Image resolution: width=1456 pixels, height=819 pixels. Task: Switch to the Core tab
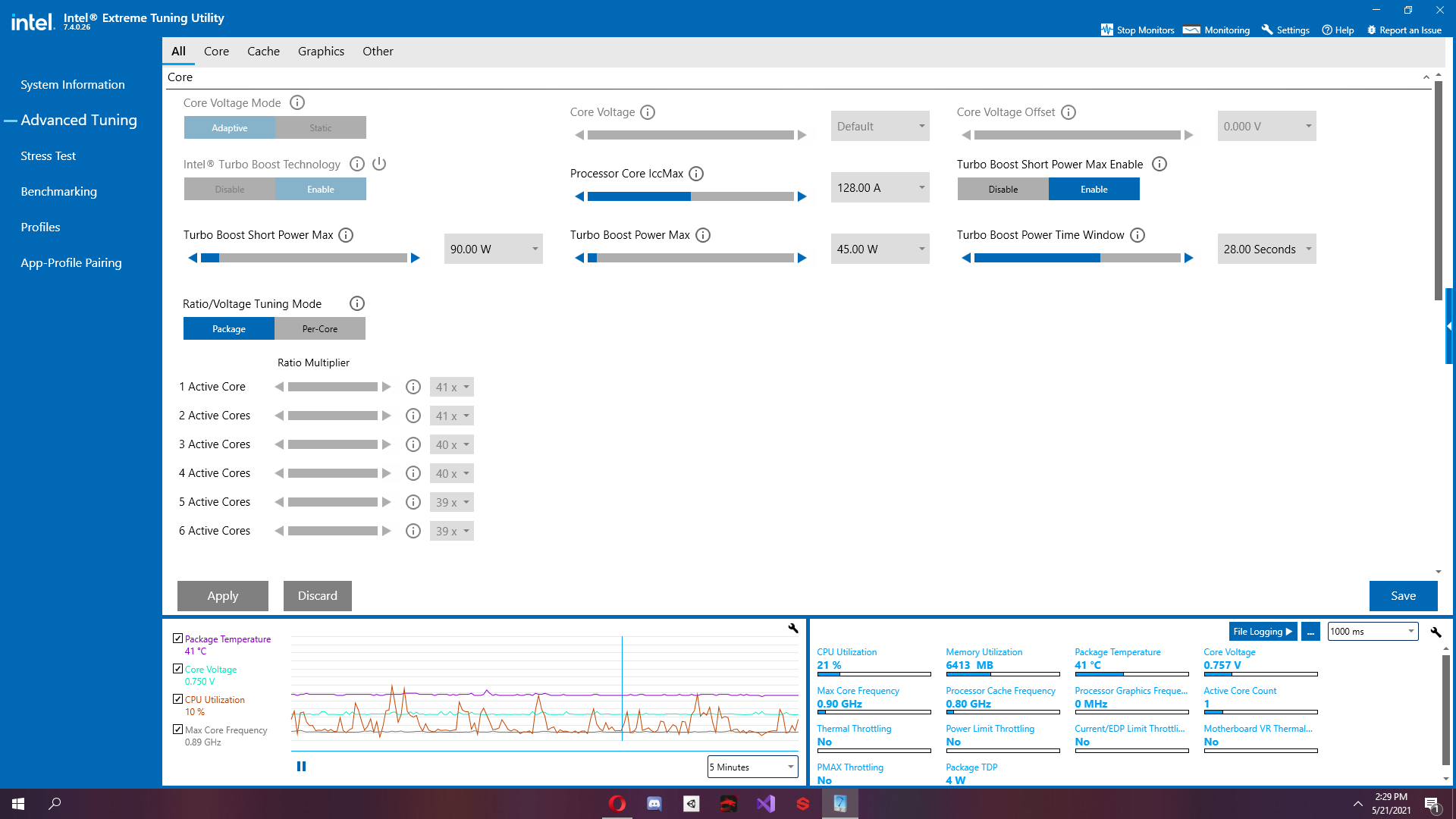point(216,52)
